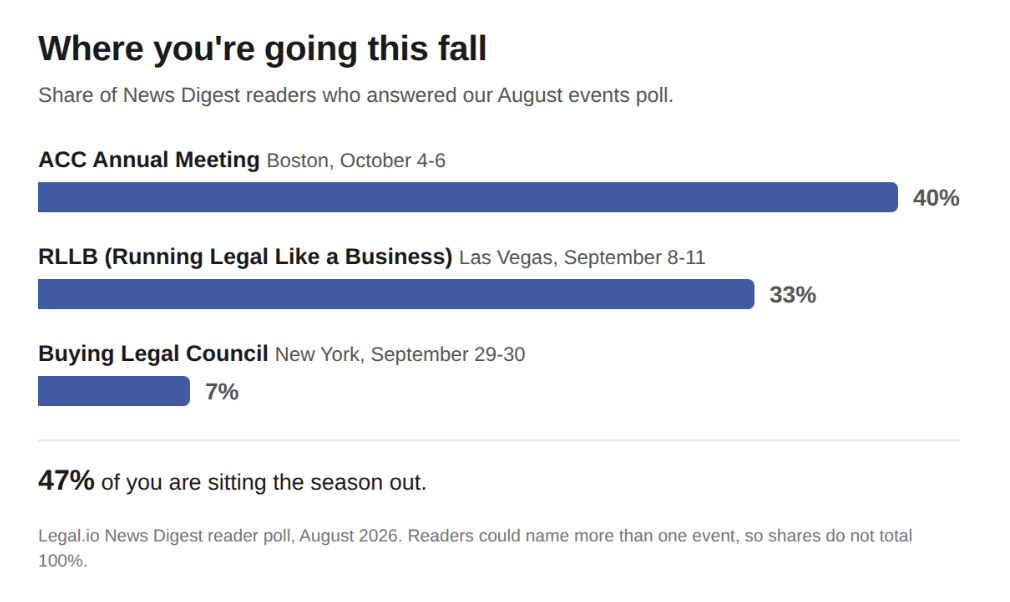Select the poll subtitle about August events

(x=356, y=95)
